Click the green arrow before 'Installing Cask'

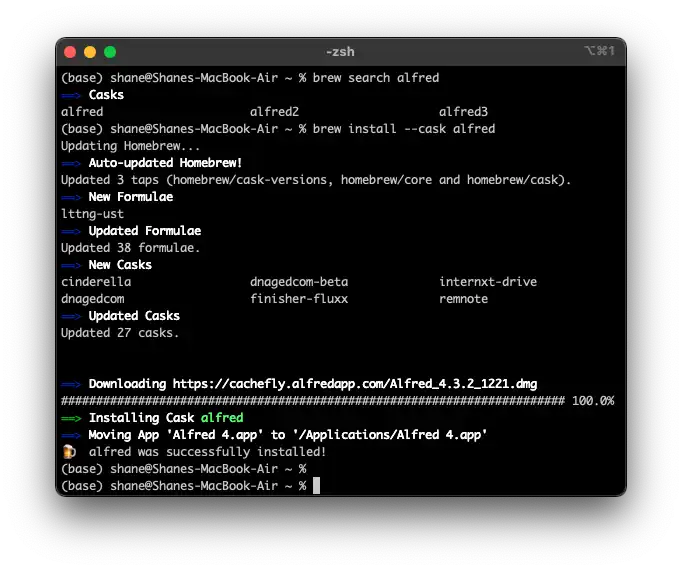coord(71,419)
